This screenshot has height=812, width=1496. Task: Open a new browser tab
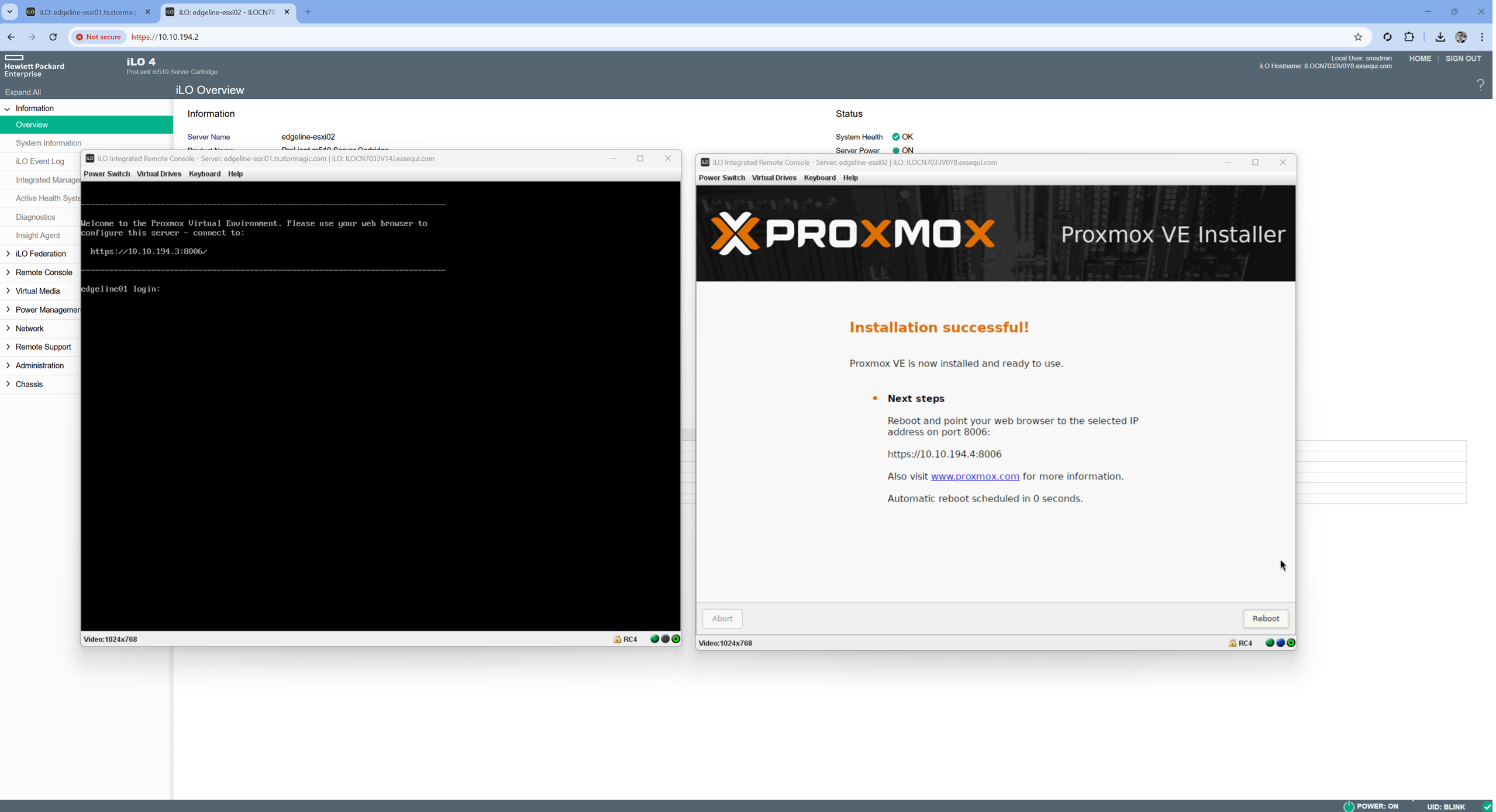tap(308, 12)
